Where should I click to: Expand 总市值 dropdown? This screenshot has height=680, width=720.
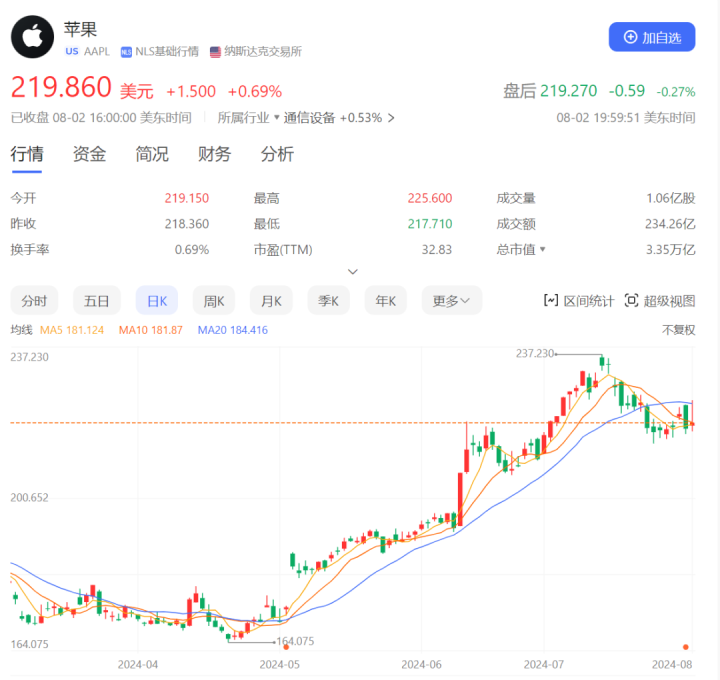[x=543, y=249]
